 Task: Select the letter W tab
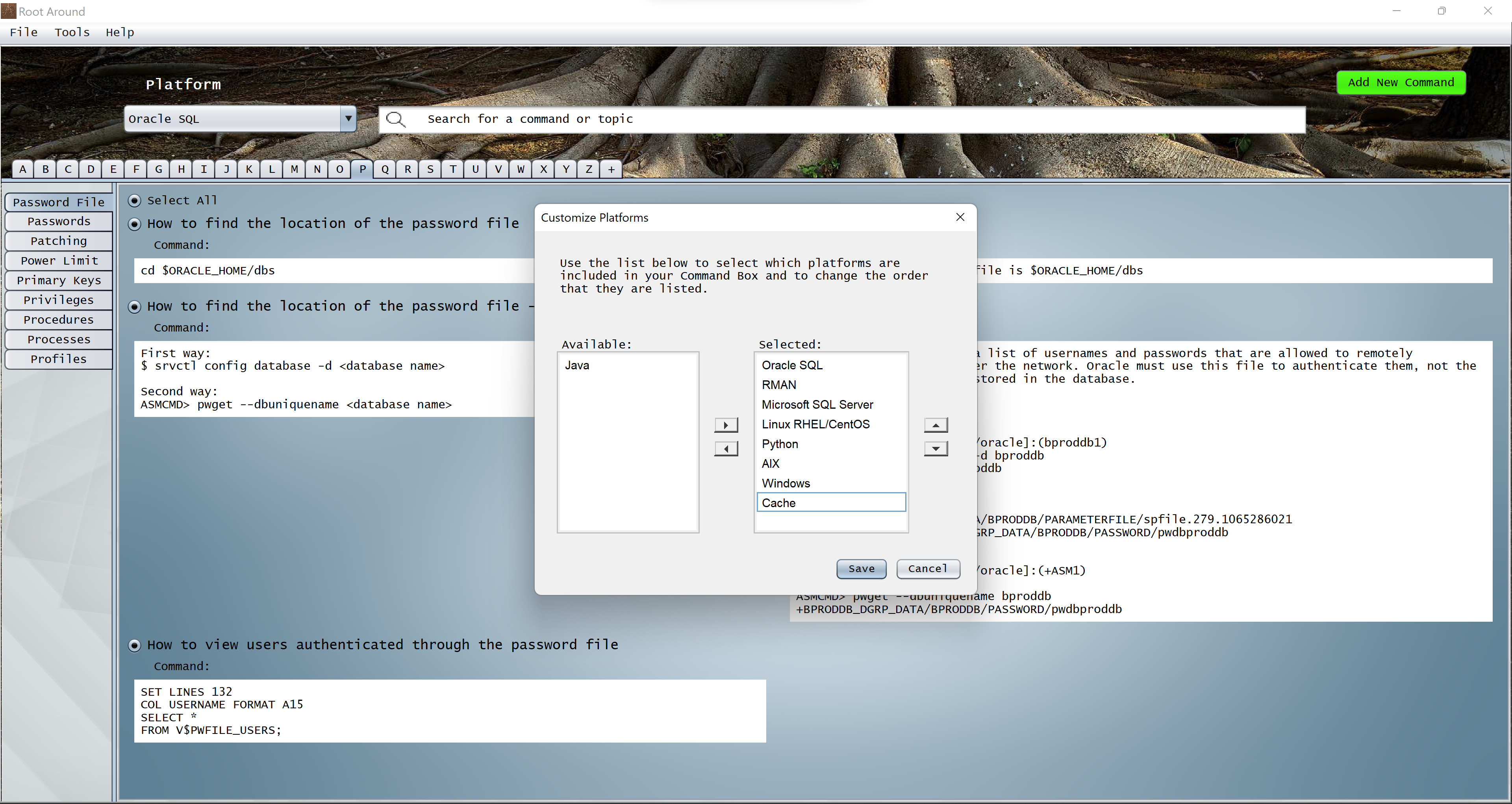521,170
